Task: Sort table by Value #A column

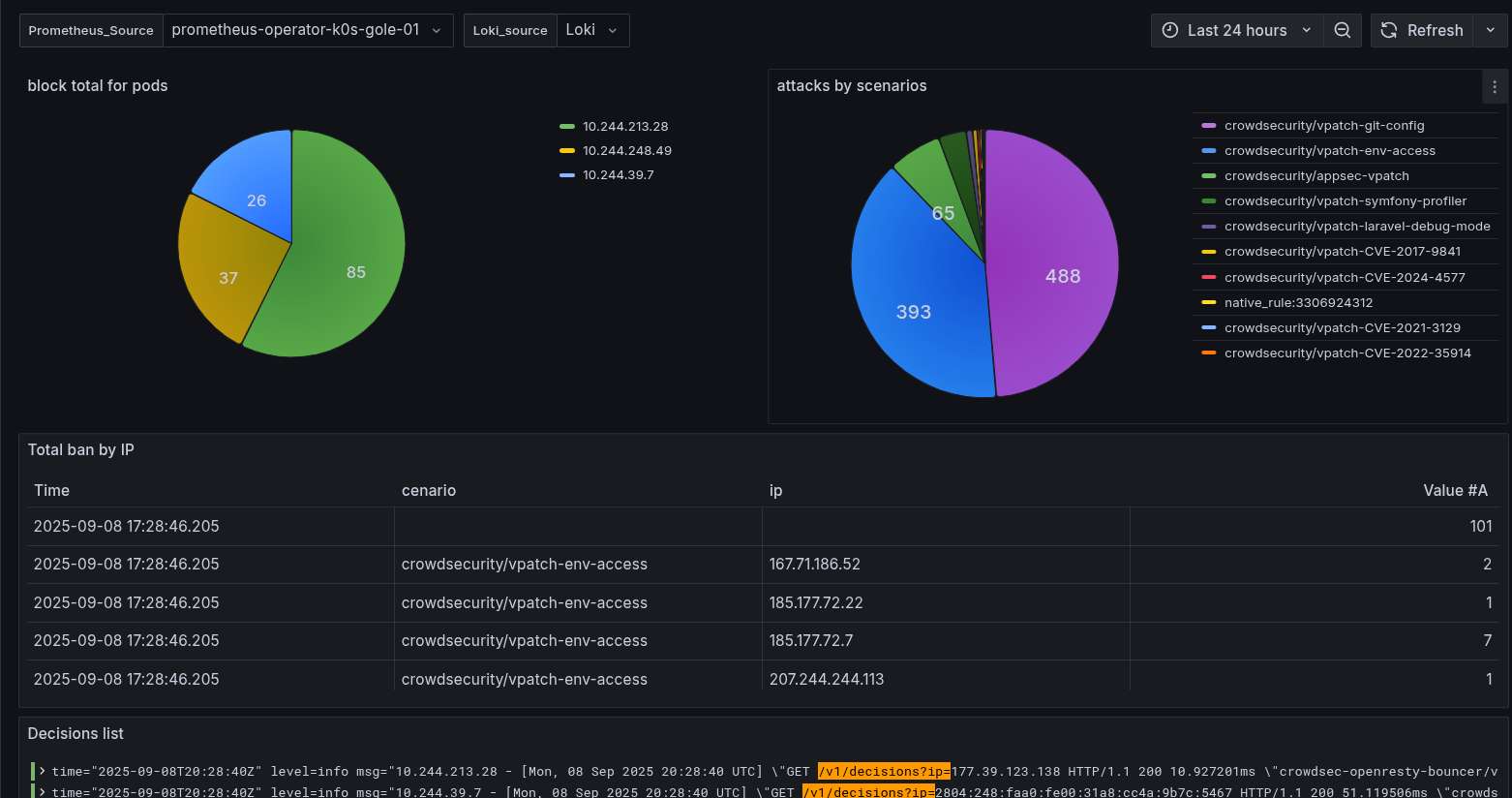Action: coord(1455,490)
